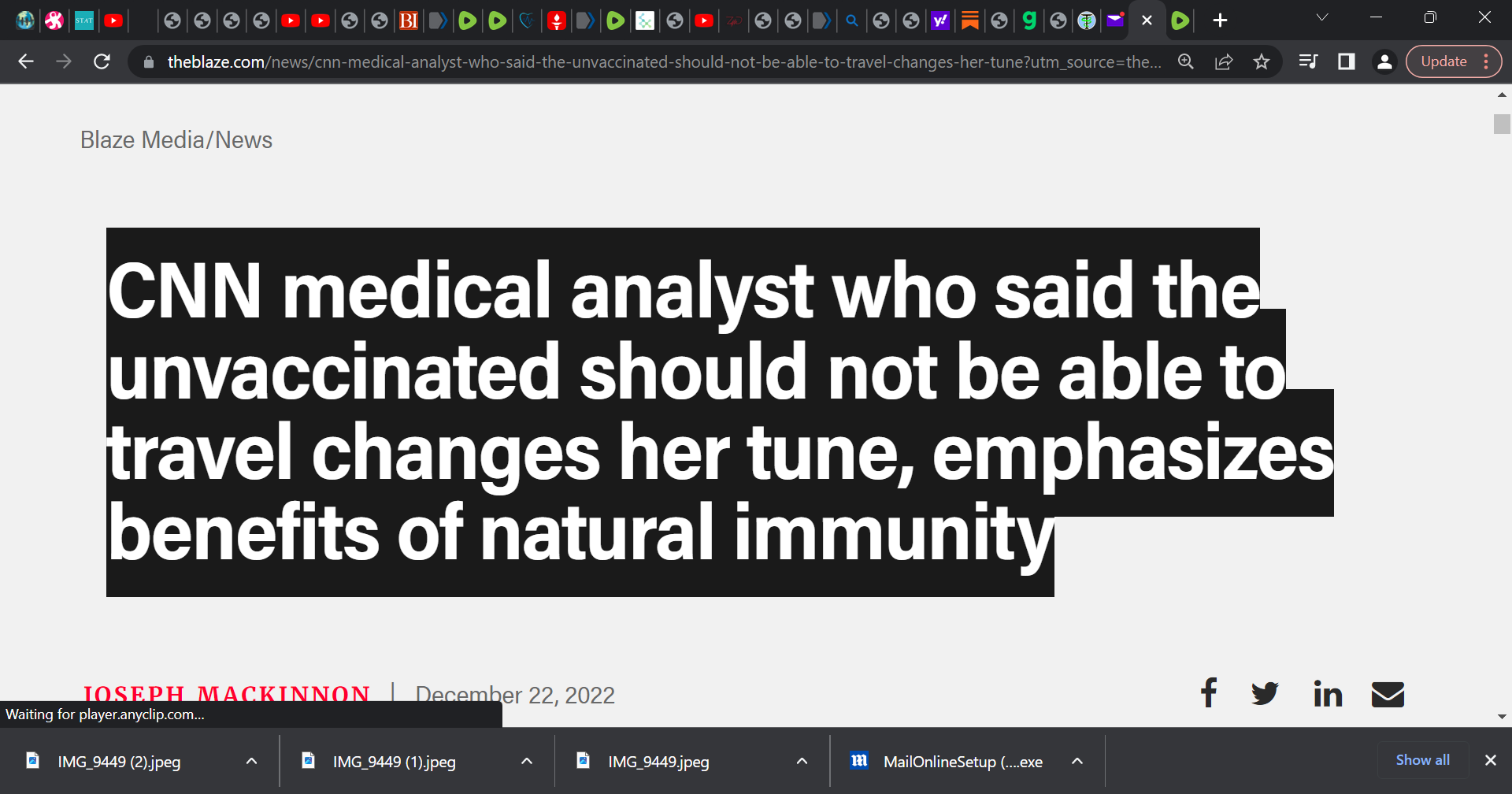Open the MailOnlineSetup exe download
Screen dimensions: 1512x794
(x=947, y=762)
